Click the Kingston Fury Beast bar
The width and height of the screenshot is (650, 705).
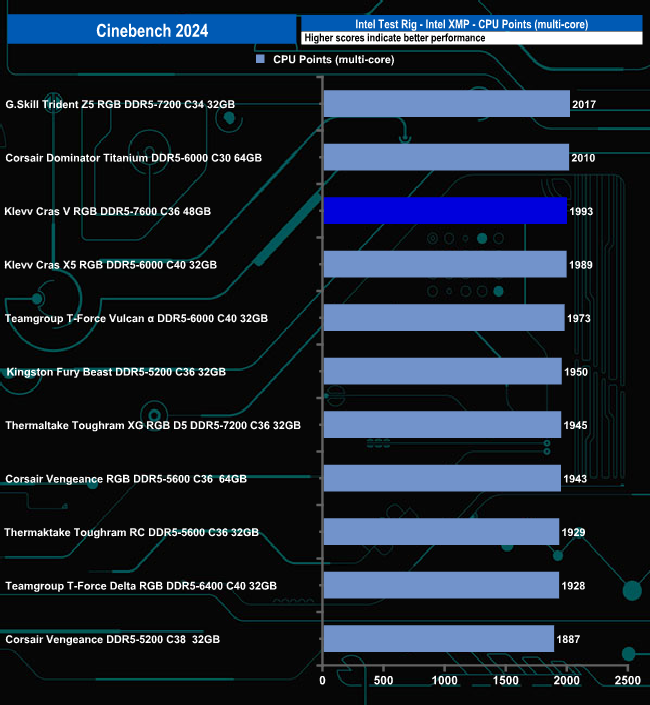(x=443, y=371)
